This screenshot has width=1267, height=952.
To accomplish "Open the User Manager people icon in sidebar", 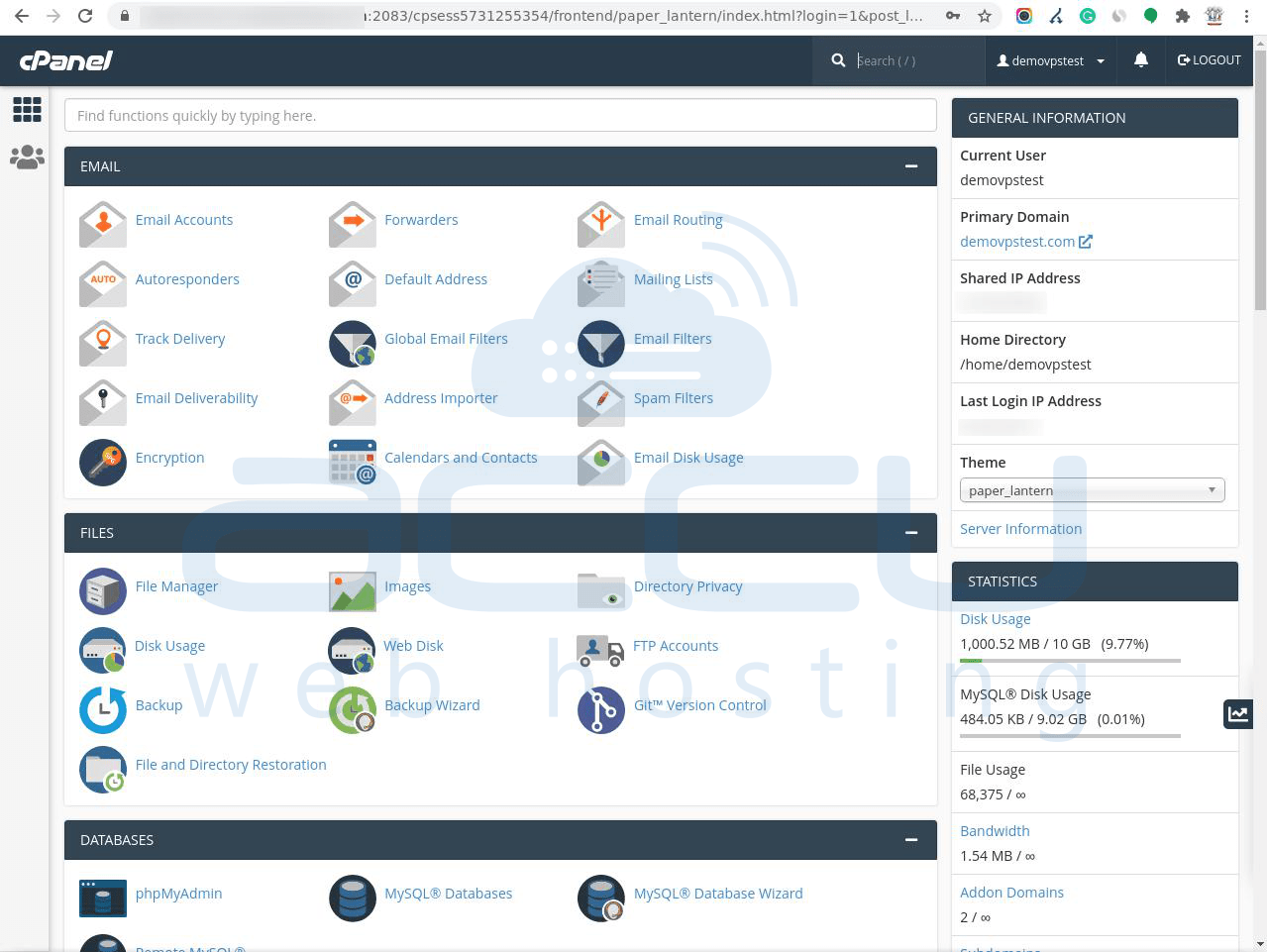I will 27,157.
